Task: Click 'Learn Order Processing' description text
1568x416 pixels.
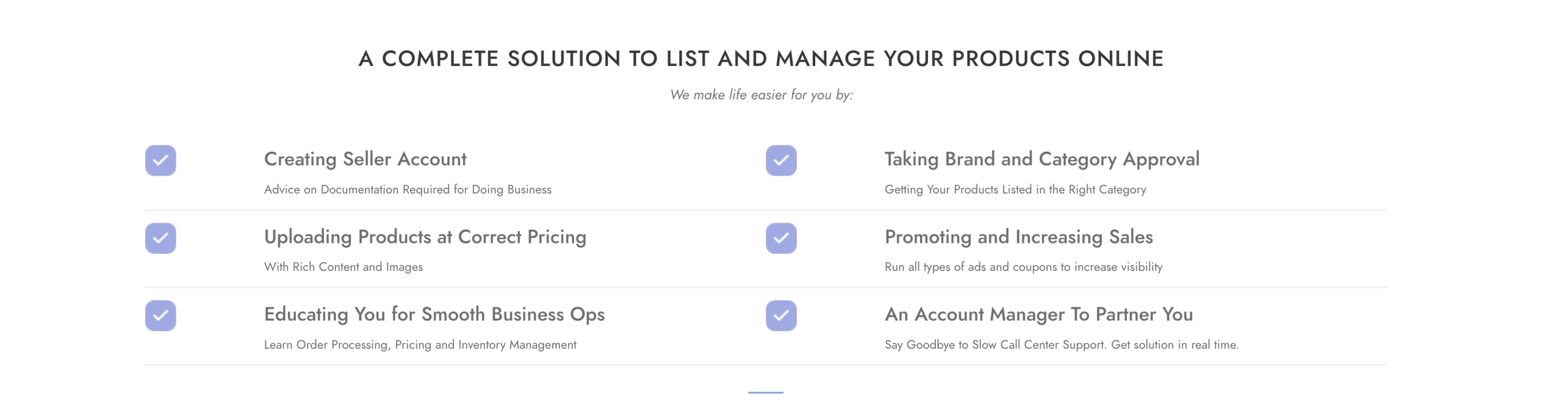Action: click(420, 344)
